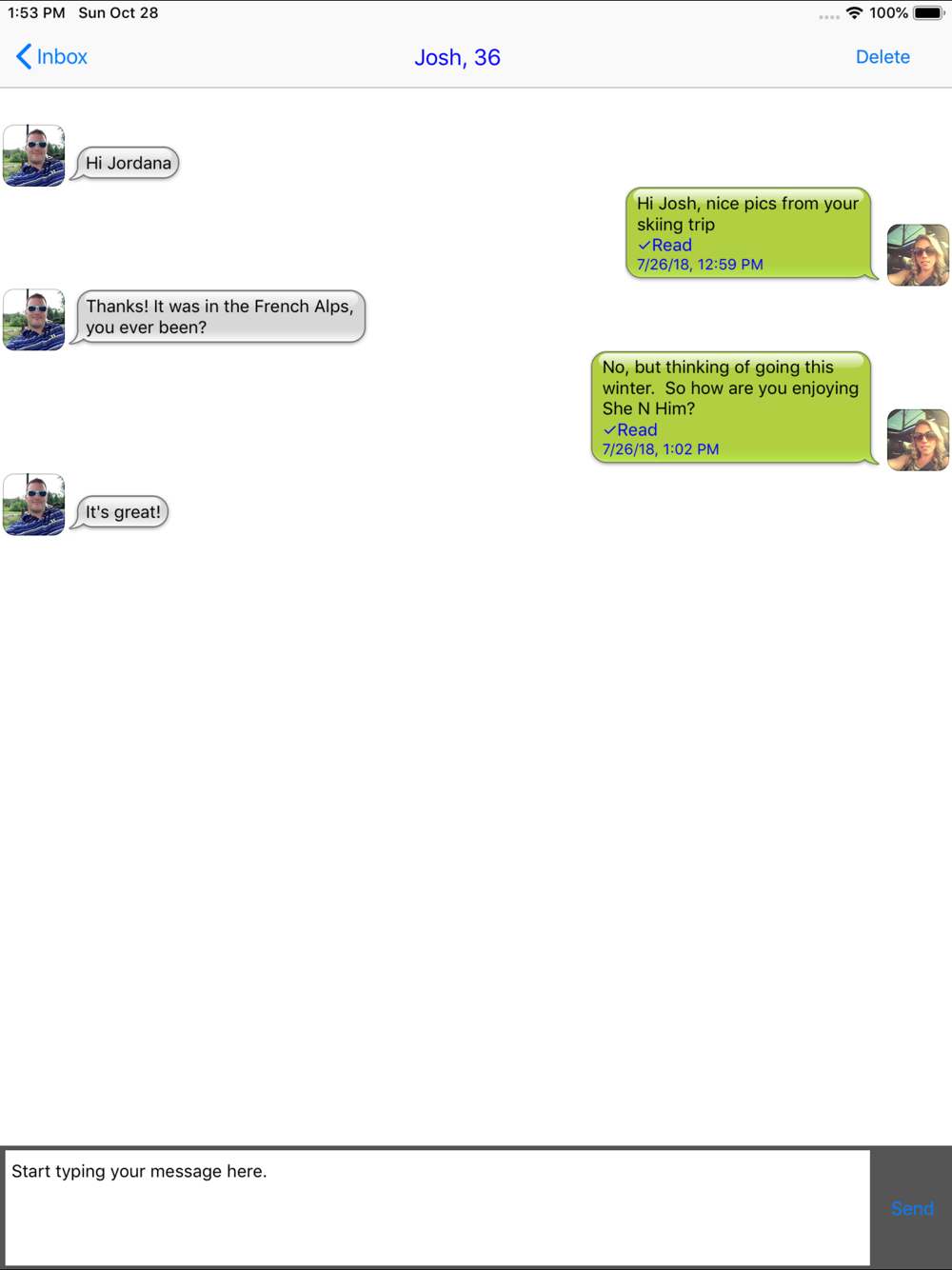Tap Josh's avatar beside It's great!
The height and width of the screenshot is (1270, 952).
click(34, 505)
